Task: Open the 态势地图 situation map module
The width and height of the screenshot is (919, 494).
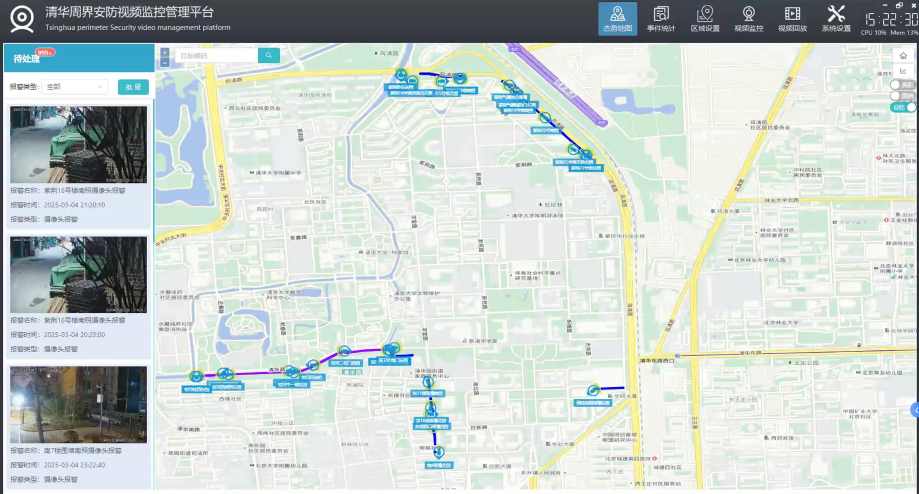Action: [x=617, y=19]
